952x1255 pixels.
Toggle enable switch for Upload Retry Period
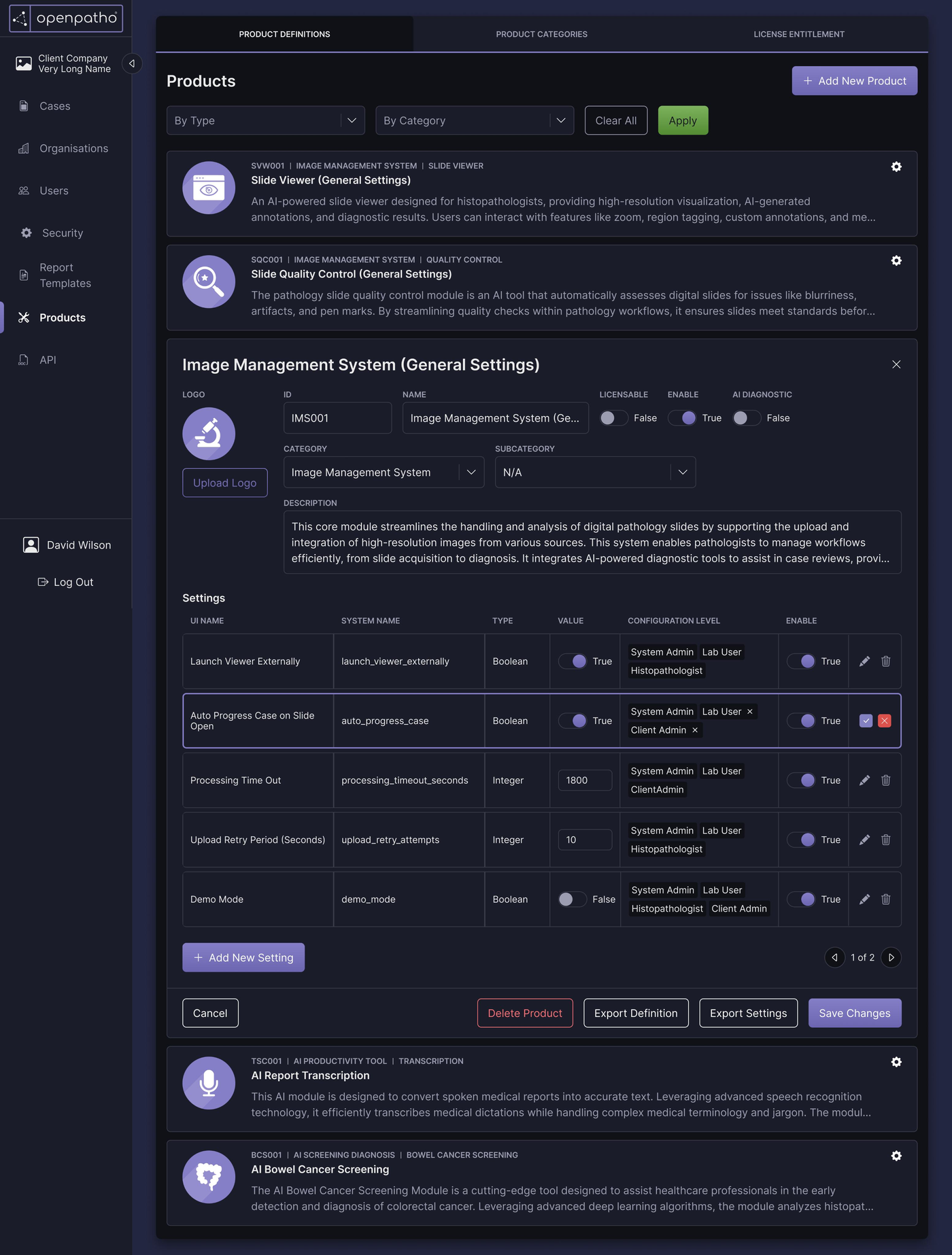tap(801, 840)
